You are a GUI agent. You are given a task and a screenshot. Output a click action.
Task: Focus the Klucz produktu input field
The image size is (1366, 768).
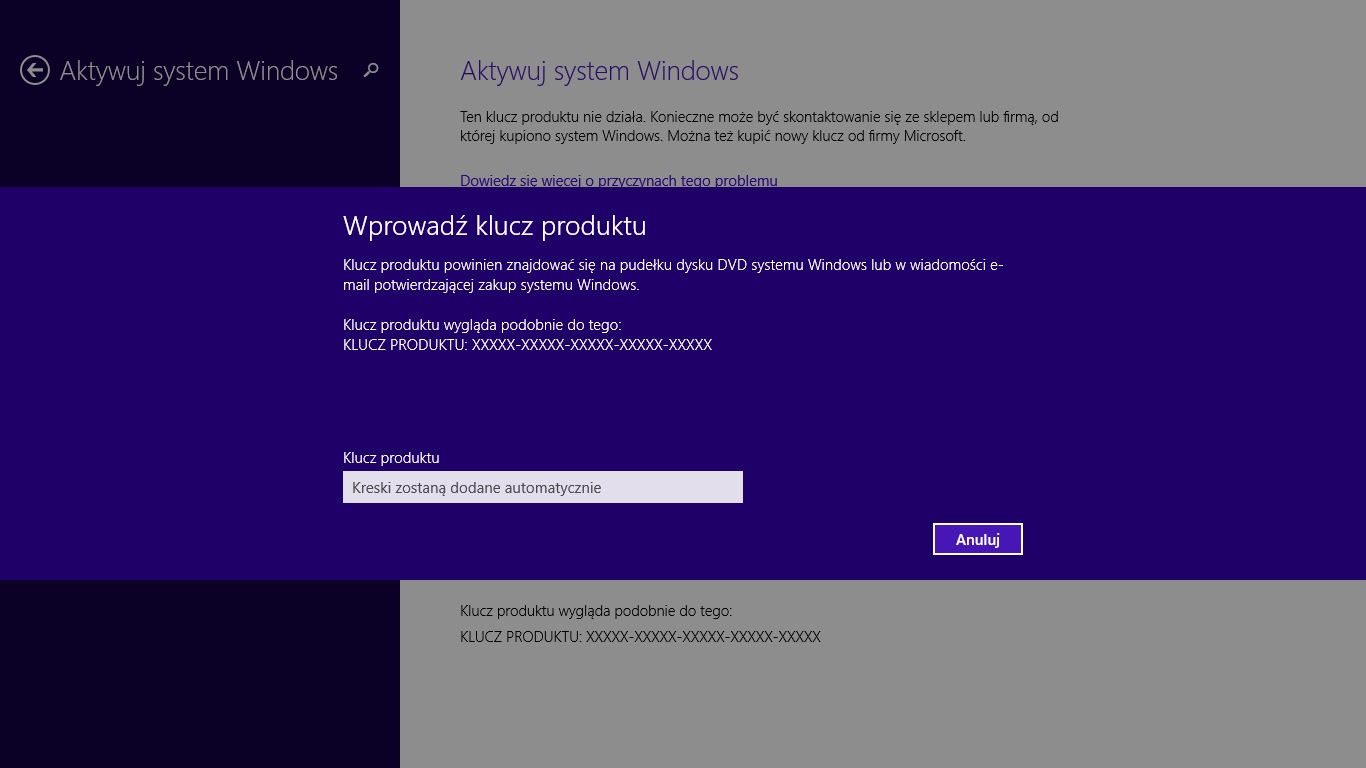[x=543, y=487]
